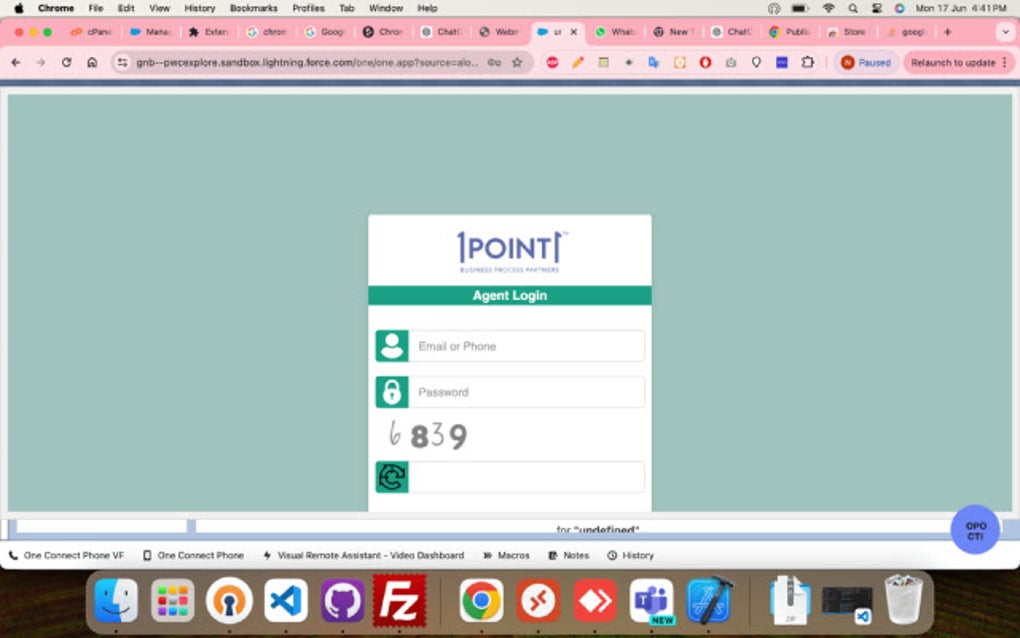Switch to the WhatsApp tab

tap(615, 32)
